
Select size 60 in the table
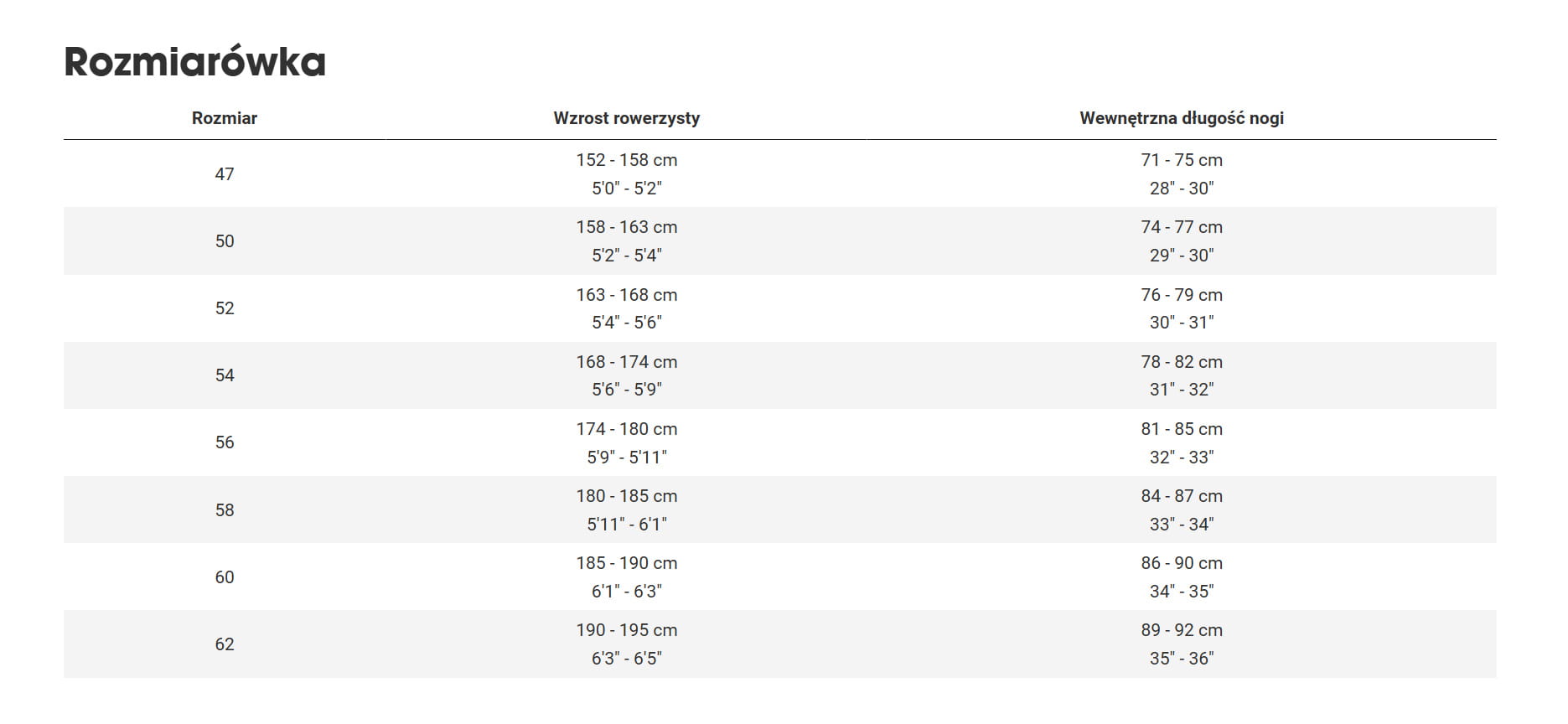point(224,577)
